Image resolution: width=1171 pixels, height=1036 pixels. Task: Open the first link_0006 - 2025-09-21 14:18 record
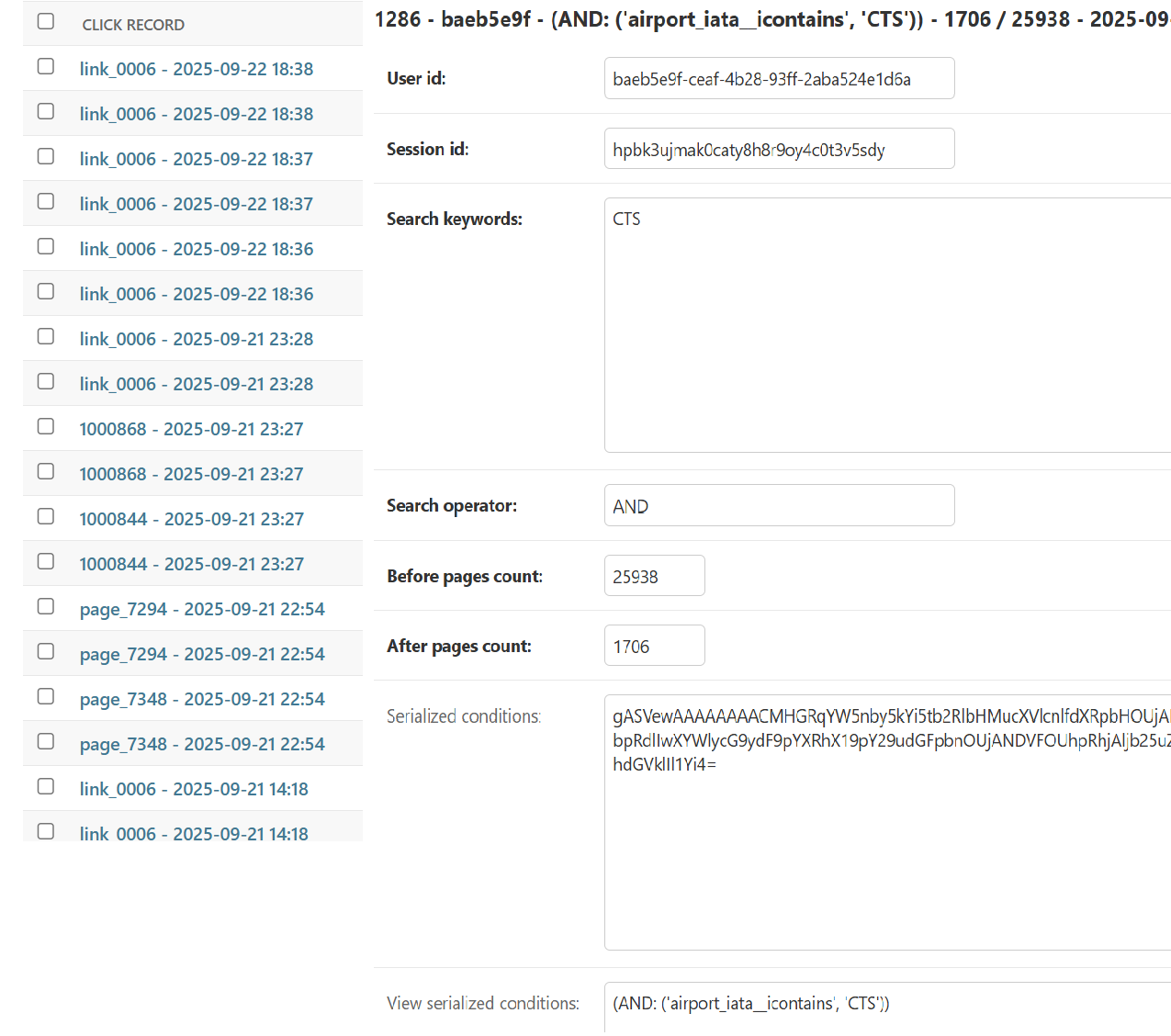[194, 789]
